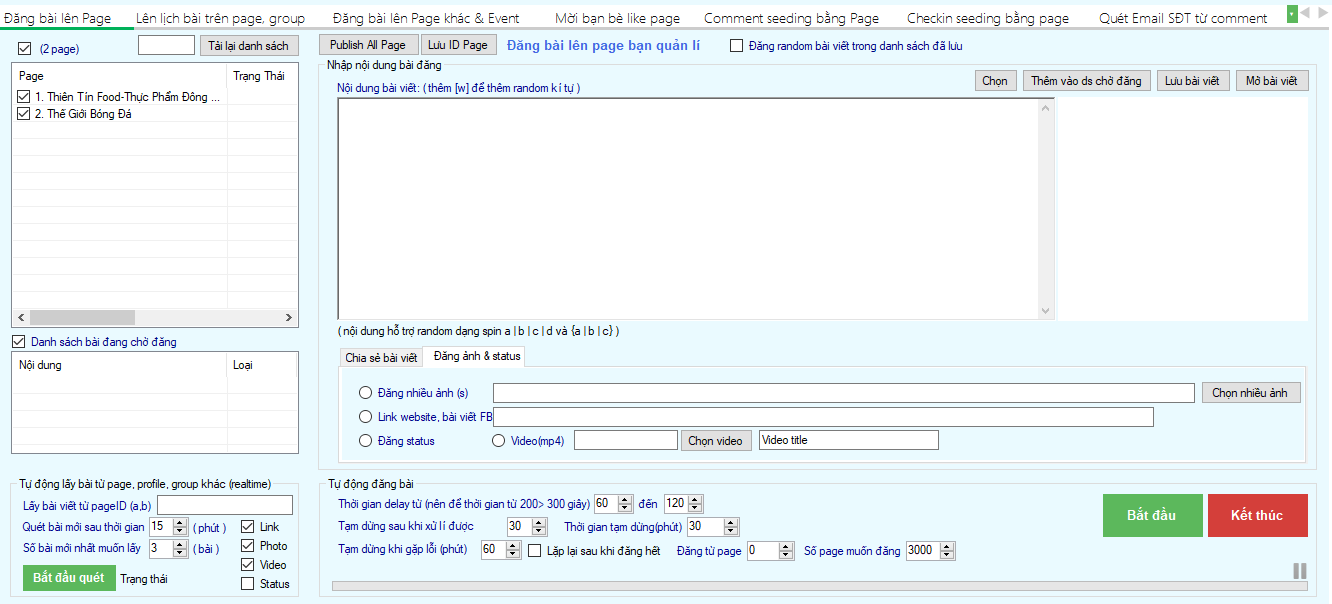Screen dimensions: 1332x604
Task: Select the Đăng status radio option
Action: (x=366, y=440)
